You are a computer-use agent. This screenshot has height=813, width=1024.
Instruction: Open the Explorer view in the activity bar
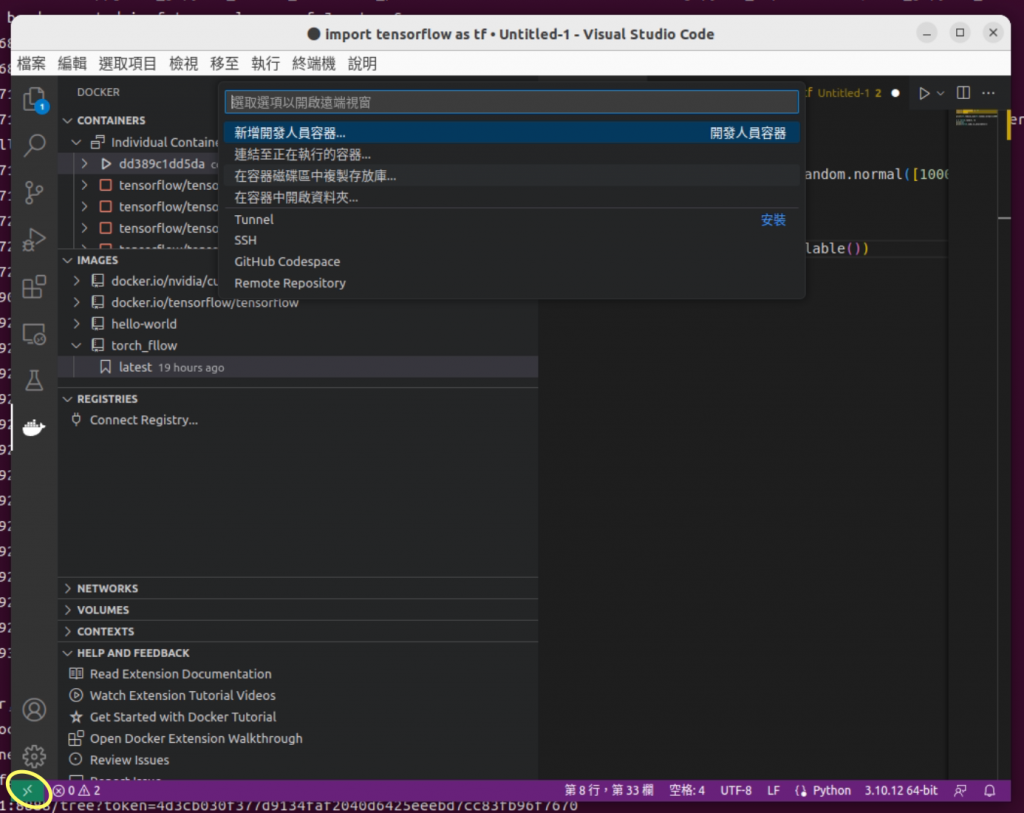(x=35, y=100)
